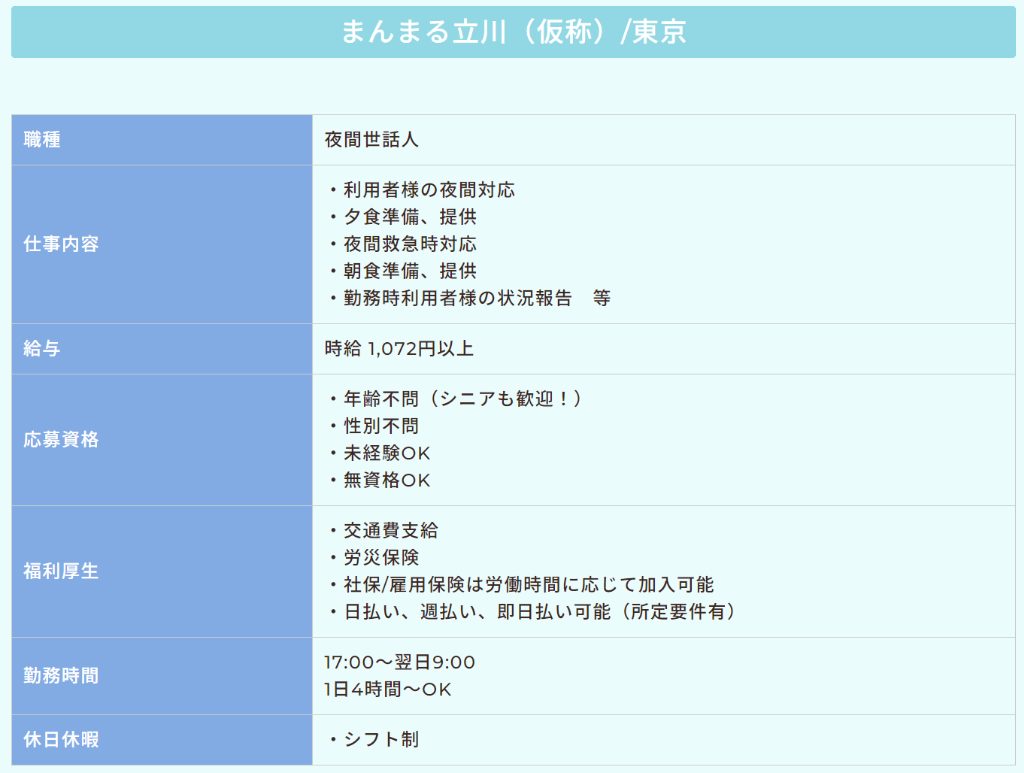
Task: Click the 時給 1,072円以上 salary text
Action: (399, 349)
